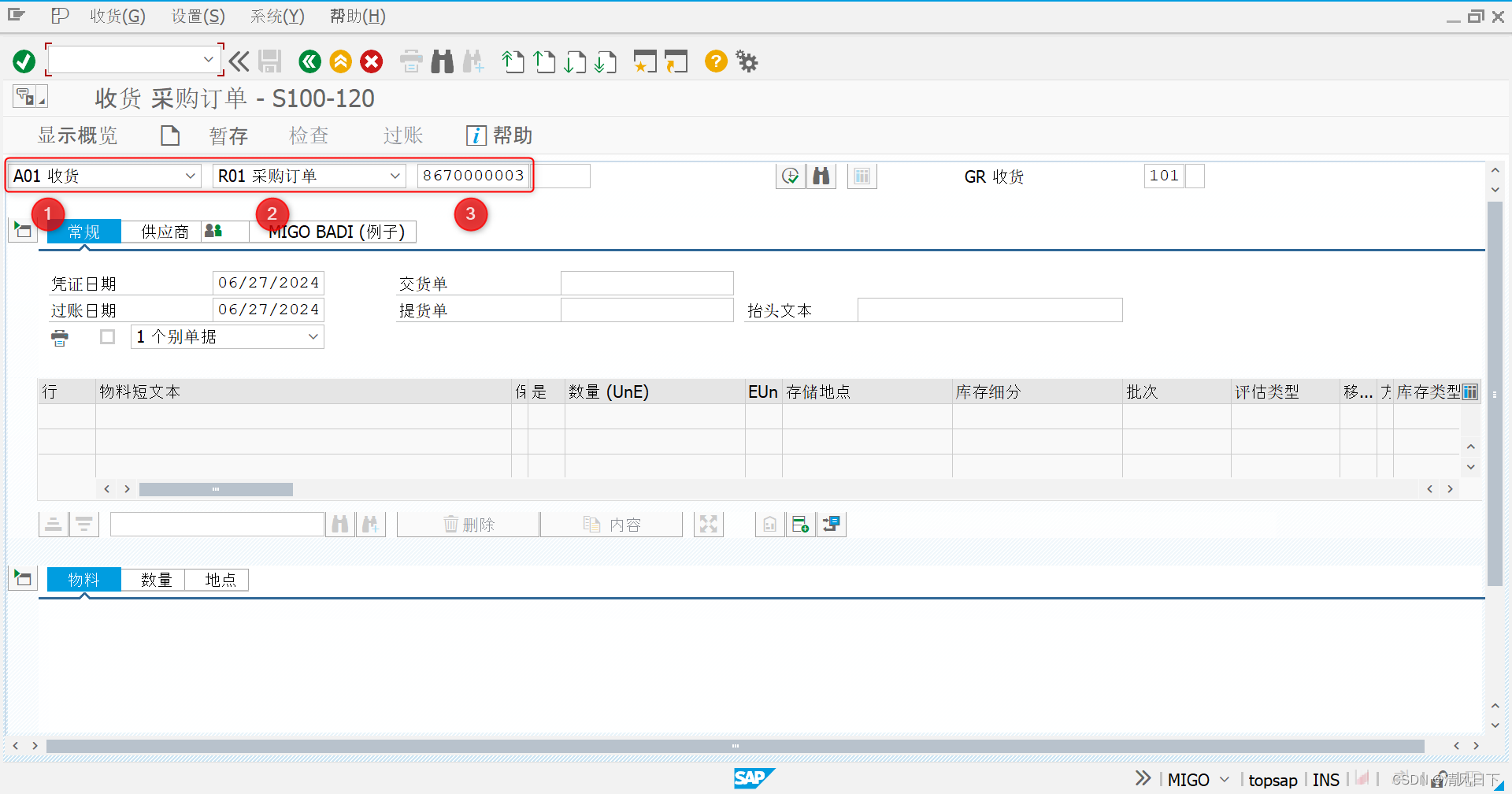The height and width of the screenshot is (794, 1512).
Task: Click the Create New Session icon
Action: 645,61
